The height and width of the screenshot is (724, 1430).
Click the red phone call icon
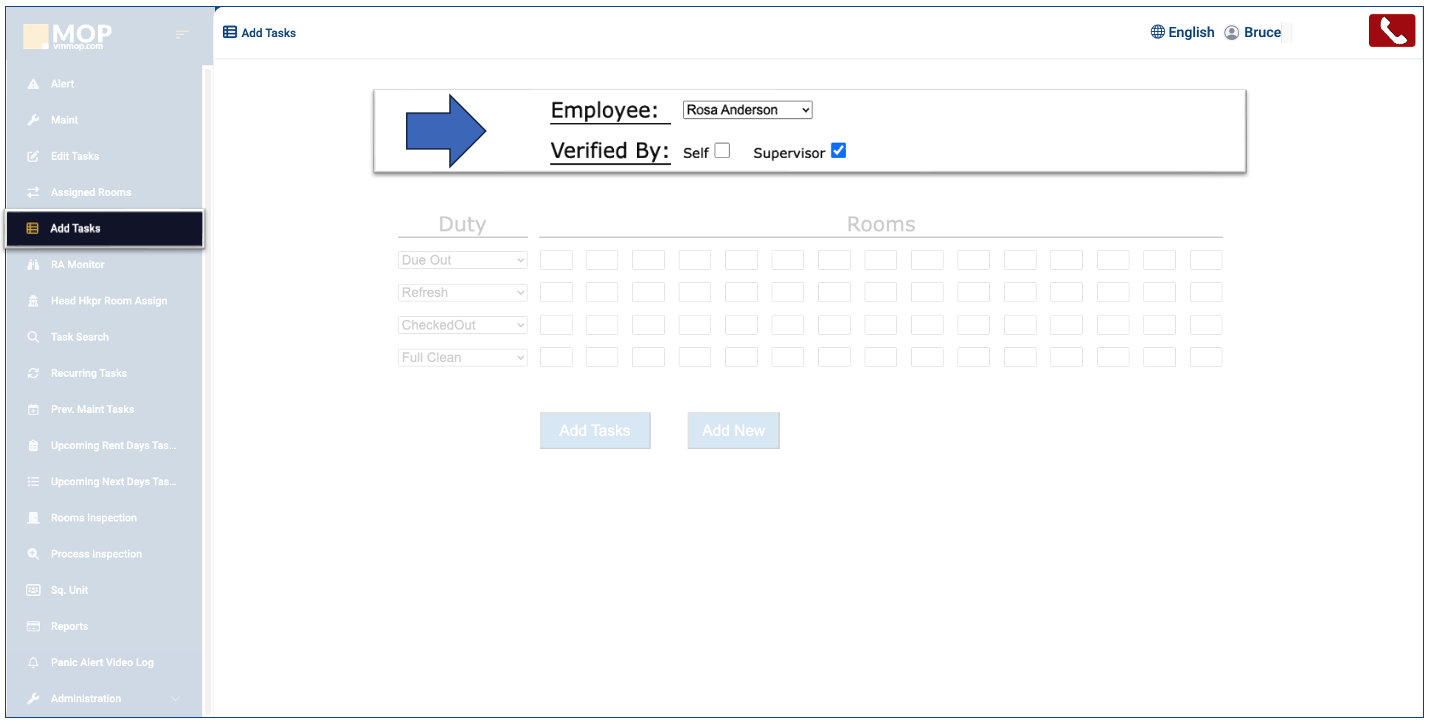coord(1391,31)
